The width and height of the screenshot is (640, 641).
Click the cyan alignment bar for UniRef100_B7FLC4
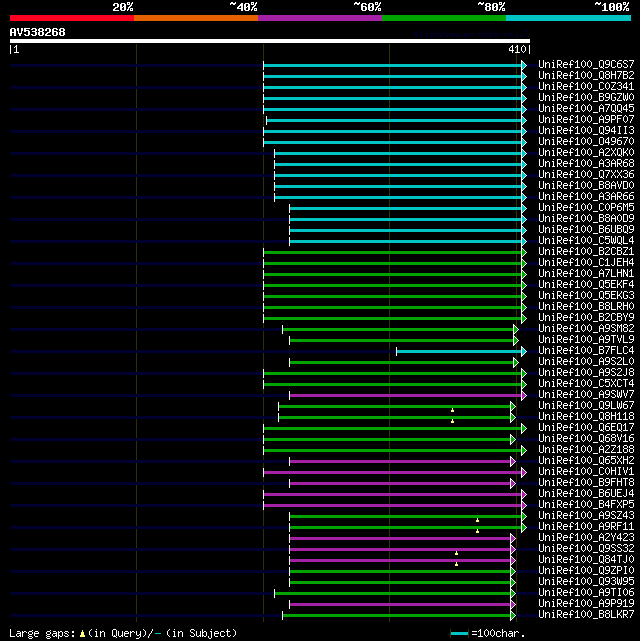(x=459, y=351)
